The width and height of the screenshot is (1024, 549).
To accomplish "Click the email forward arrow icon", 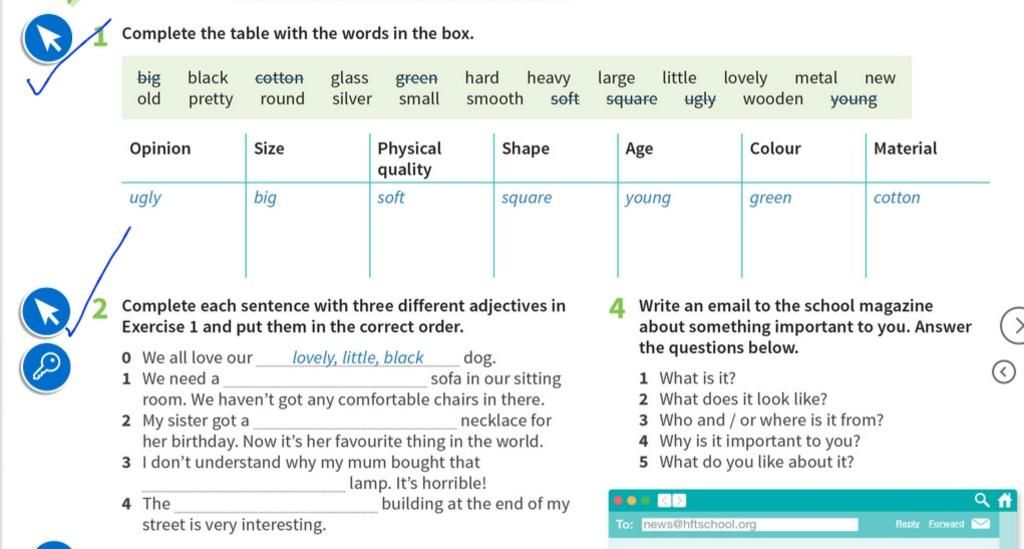I will pyautogui.click(x=679, y=501).
